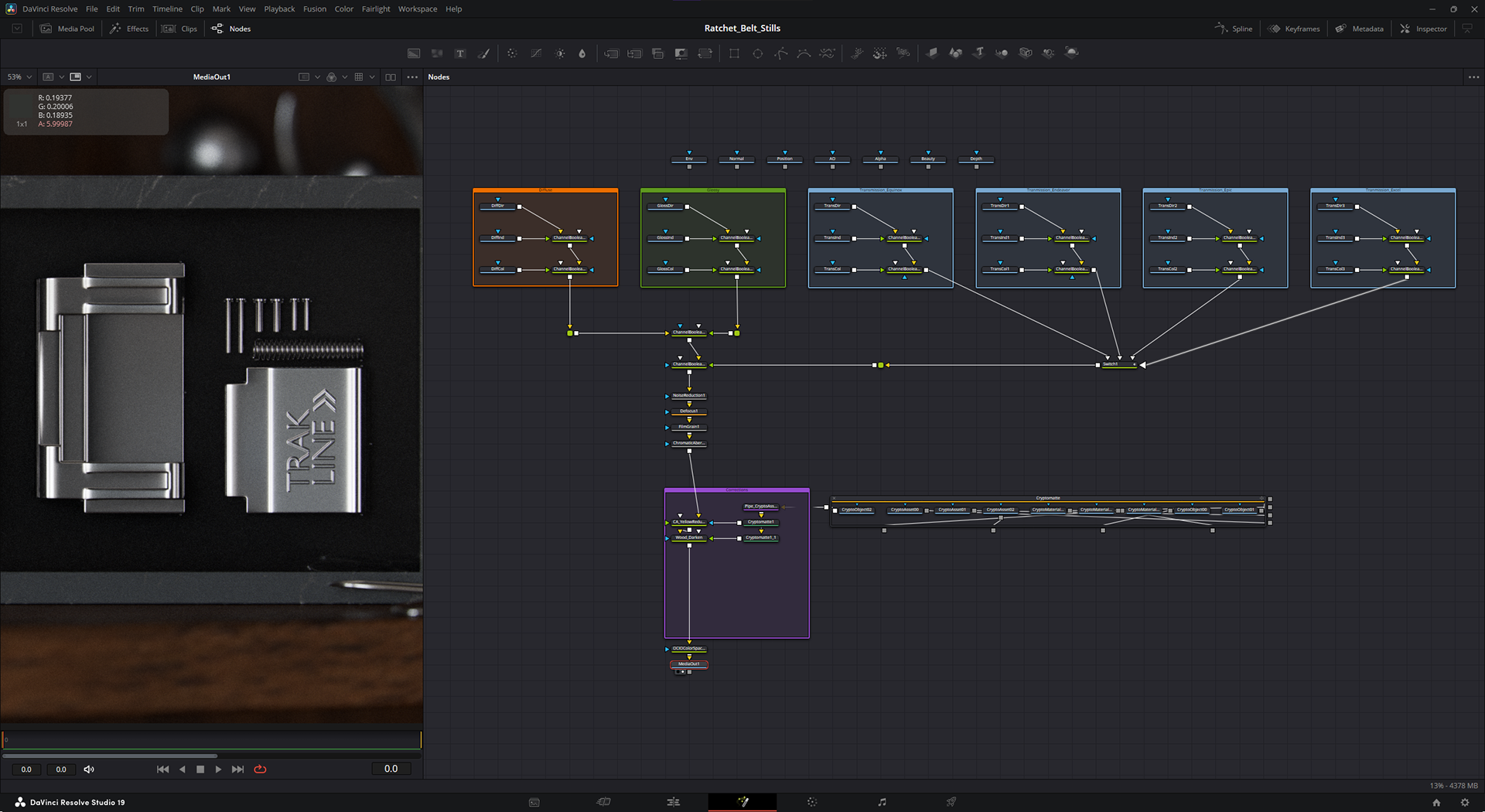
Task: Toggle the Effects library panel
Action: point(129,29)
